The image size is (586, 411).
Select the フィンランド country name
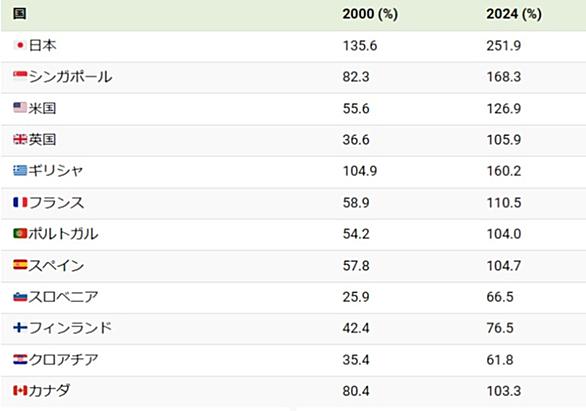[70, 328]
